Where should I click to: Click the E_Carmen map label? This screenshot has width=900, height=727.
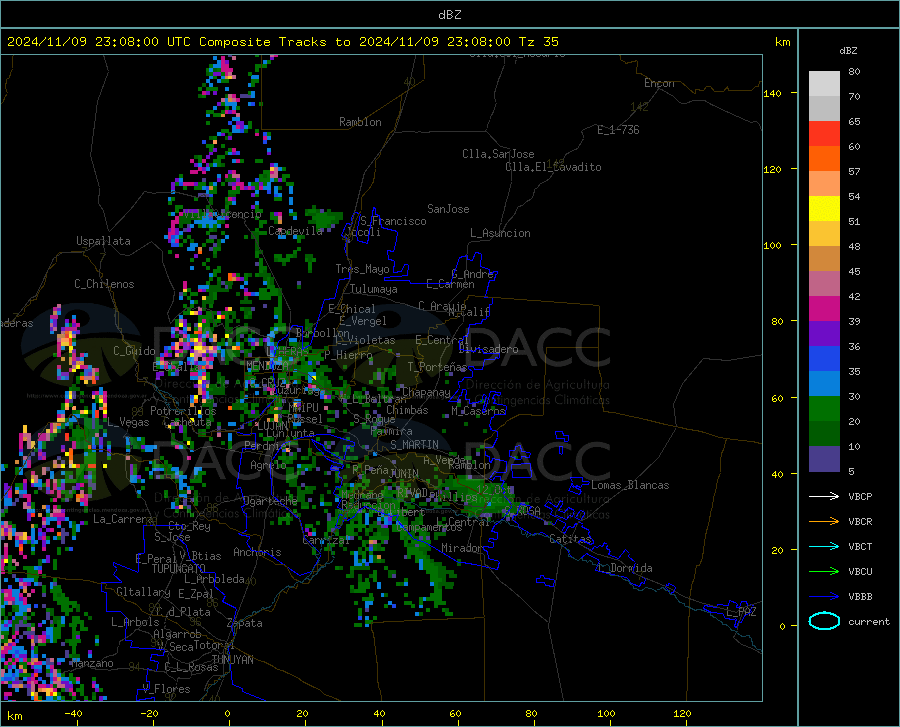coord(451,284)
